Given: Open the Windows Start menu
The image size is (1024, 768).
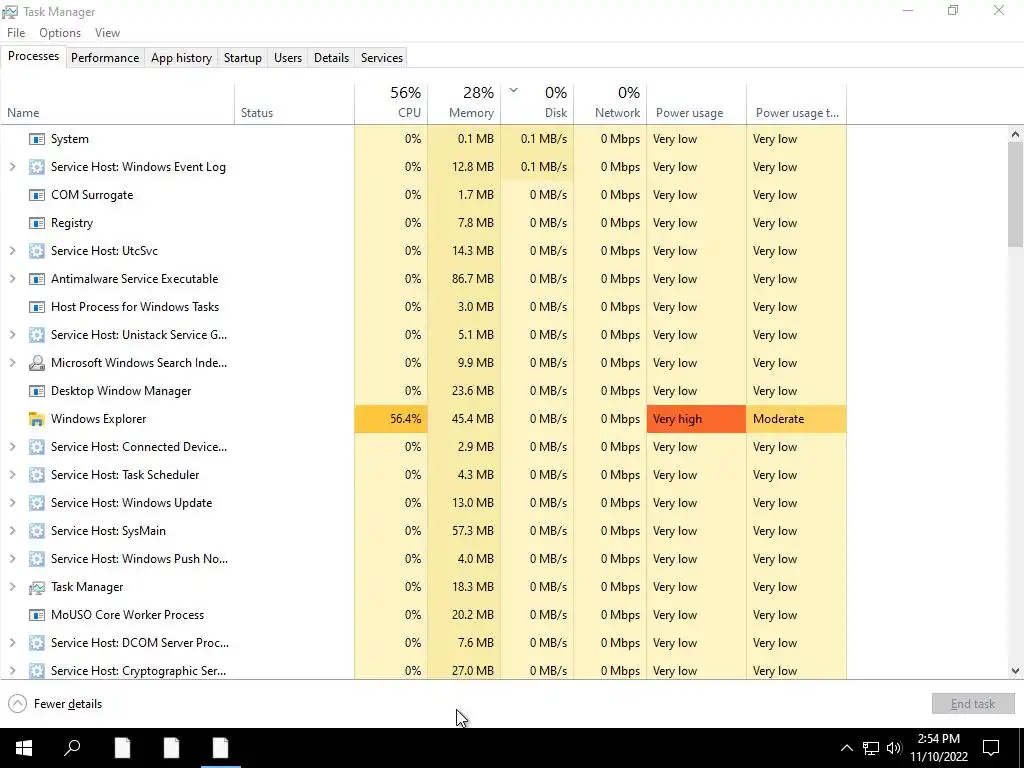Looking at the screenshot, I should [24, 748].
